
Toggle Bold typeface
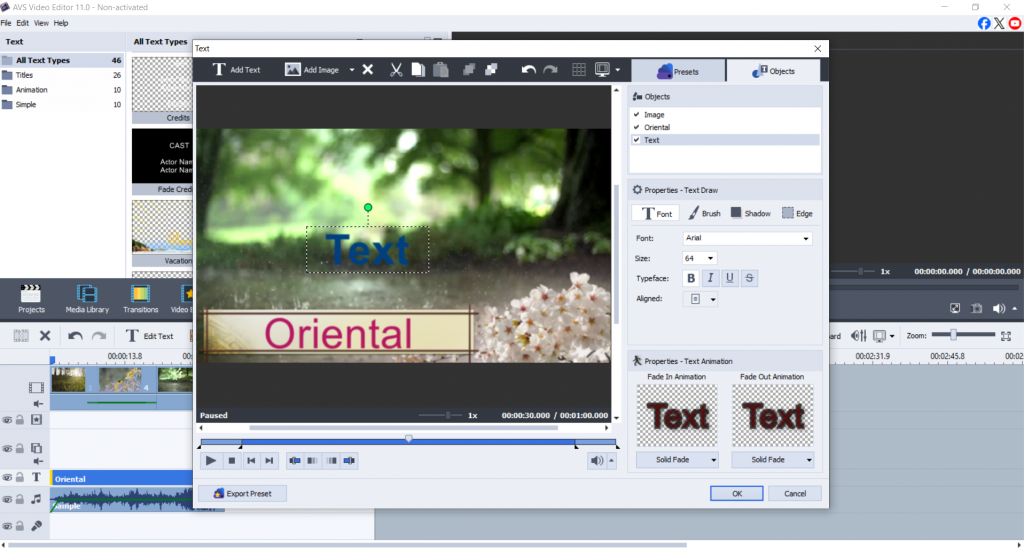point(690,278)
